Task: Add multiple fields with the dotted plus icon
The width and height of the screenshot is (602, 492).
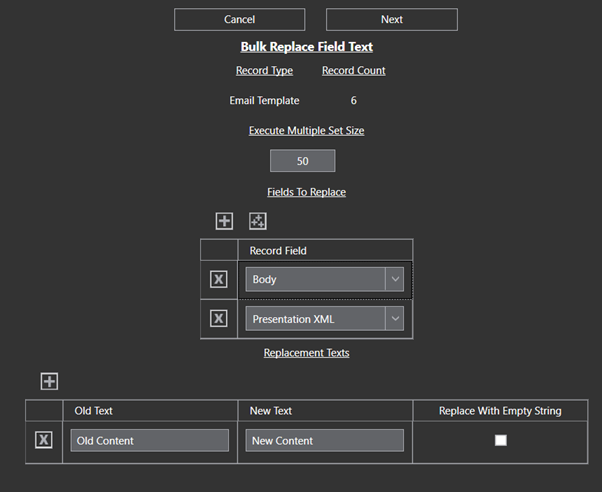Action: click(257, 221)
